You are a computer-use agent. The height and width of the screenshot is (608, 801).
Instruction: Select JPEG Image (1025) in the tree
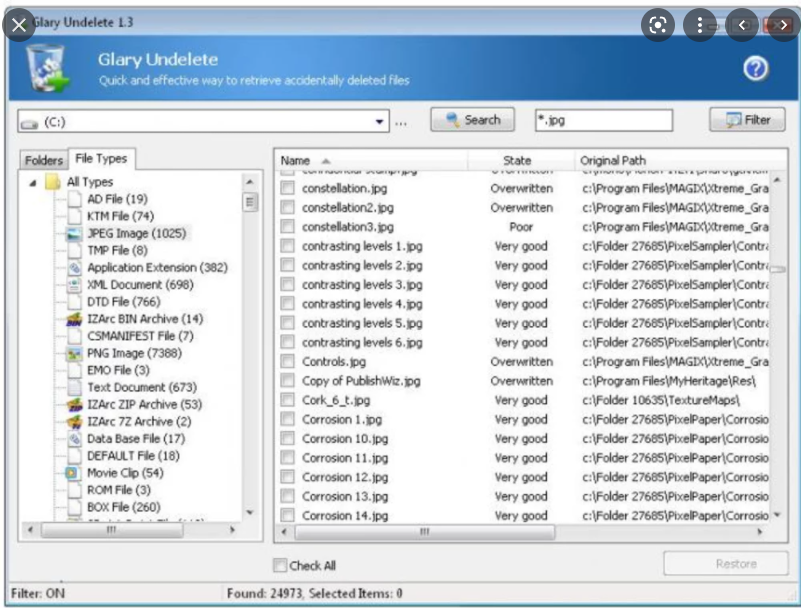[136, 233]
